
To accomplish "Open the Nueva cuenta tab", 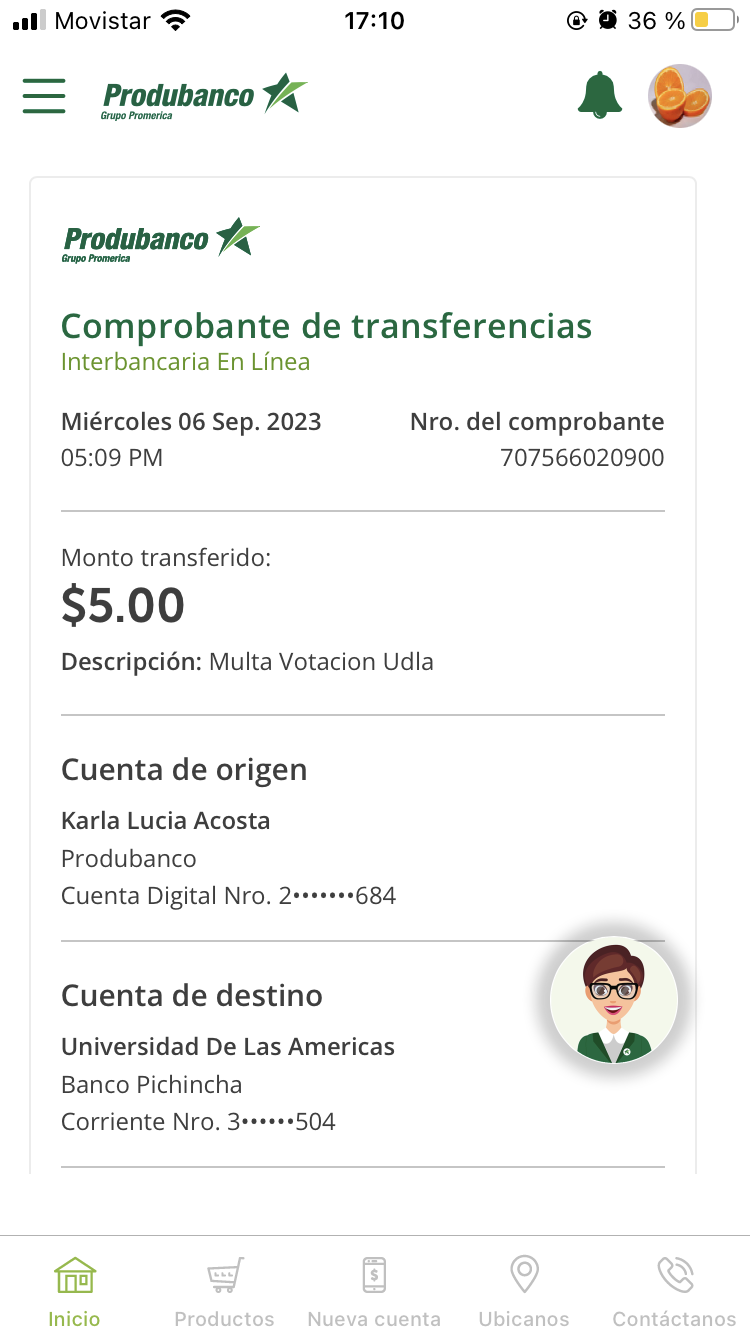I will click(x=374, y=1319).
